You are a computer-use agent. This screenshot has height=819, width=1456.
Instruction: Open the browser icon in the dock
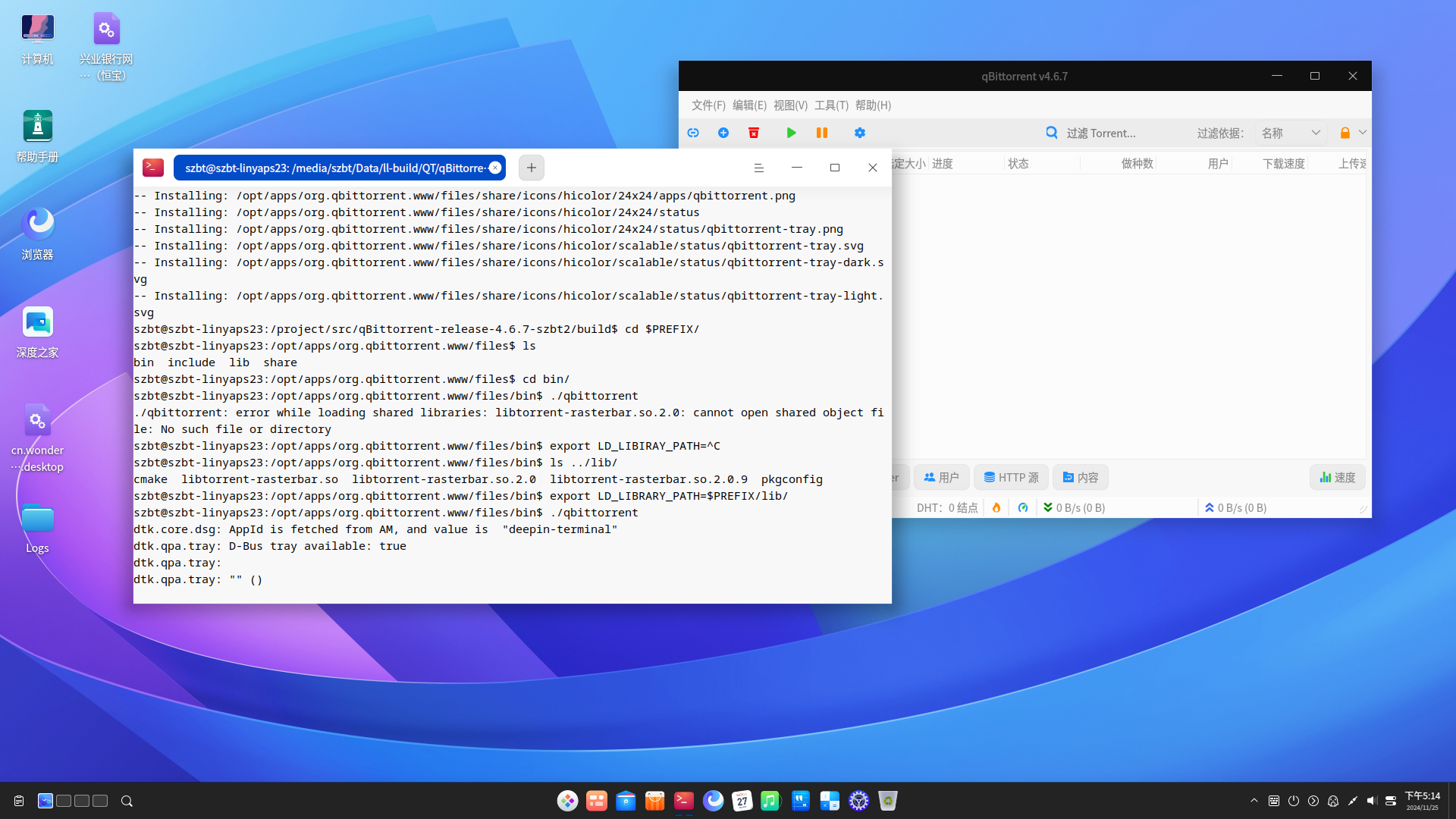[713, 801]
